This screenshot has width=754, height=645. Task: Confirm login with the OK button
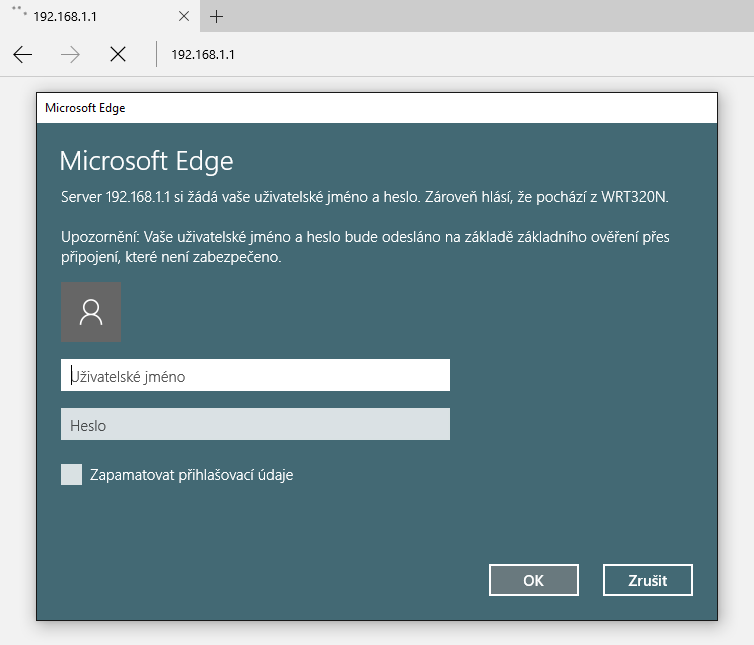pyautogui.click(x=534, y=580)
